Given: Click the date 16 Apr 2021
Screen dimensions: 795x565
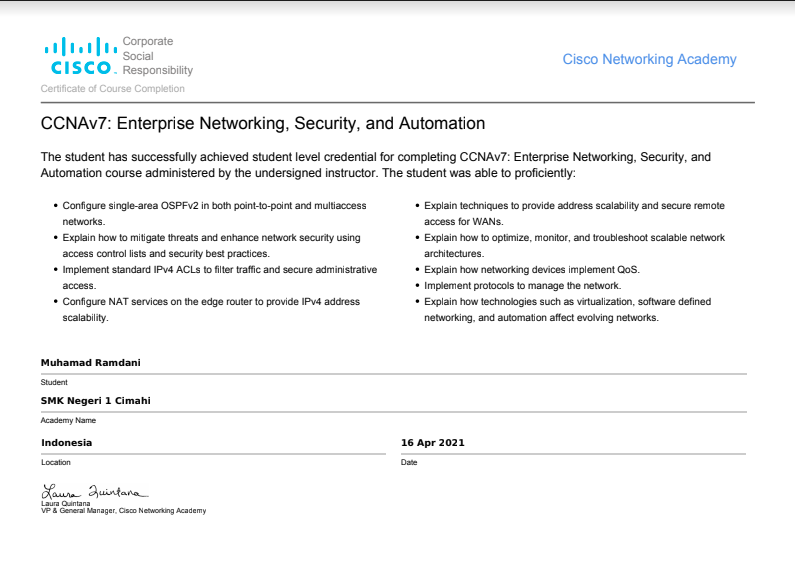Looking at the screenshot, I should [433, 442].
